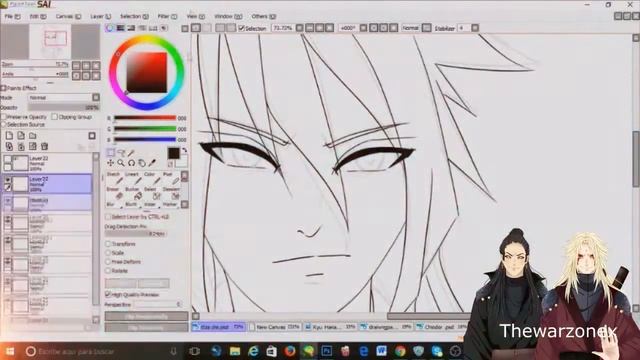Hide the highlighted layer's eye icon
The image size is (640, 360).
coord(8,179)
